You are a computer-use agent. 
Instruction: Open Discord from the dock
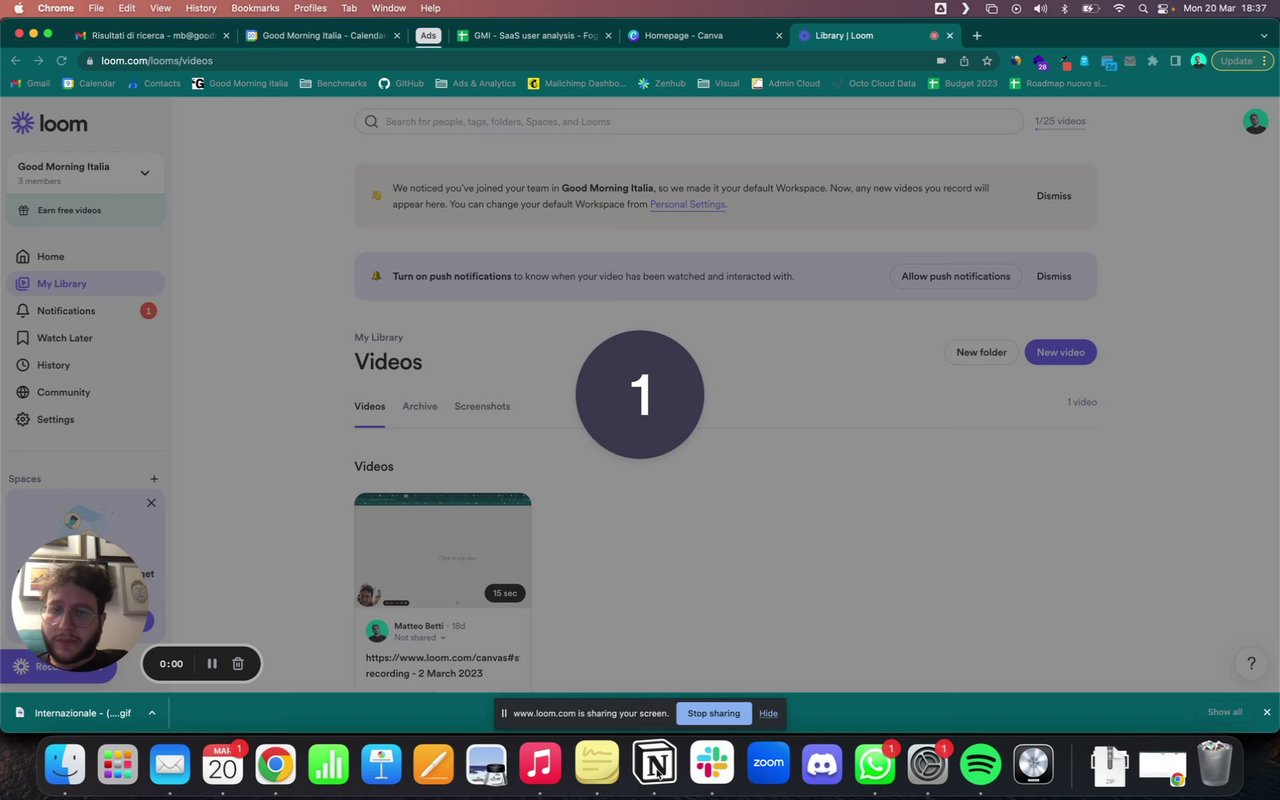click(x=822, y=765)
